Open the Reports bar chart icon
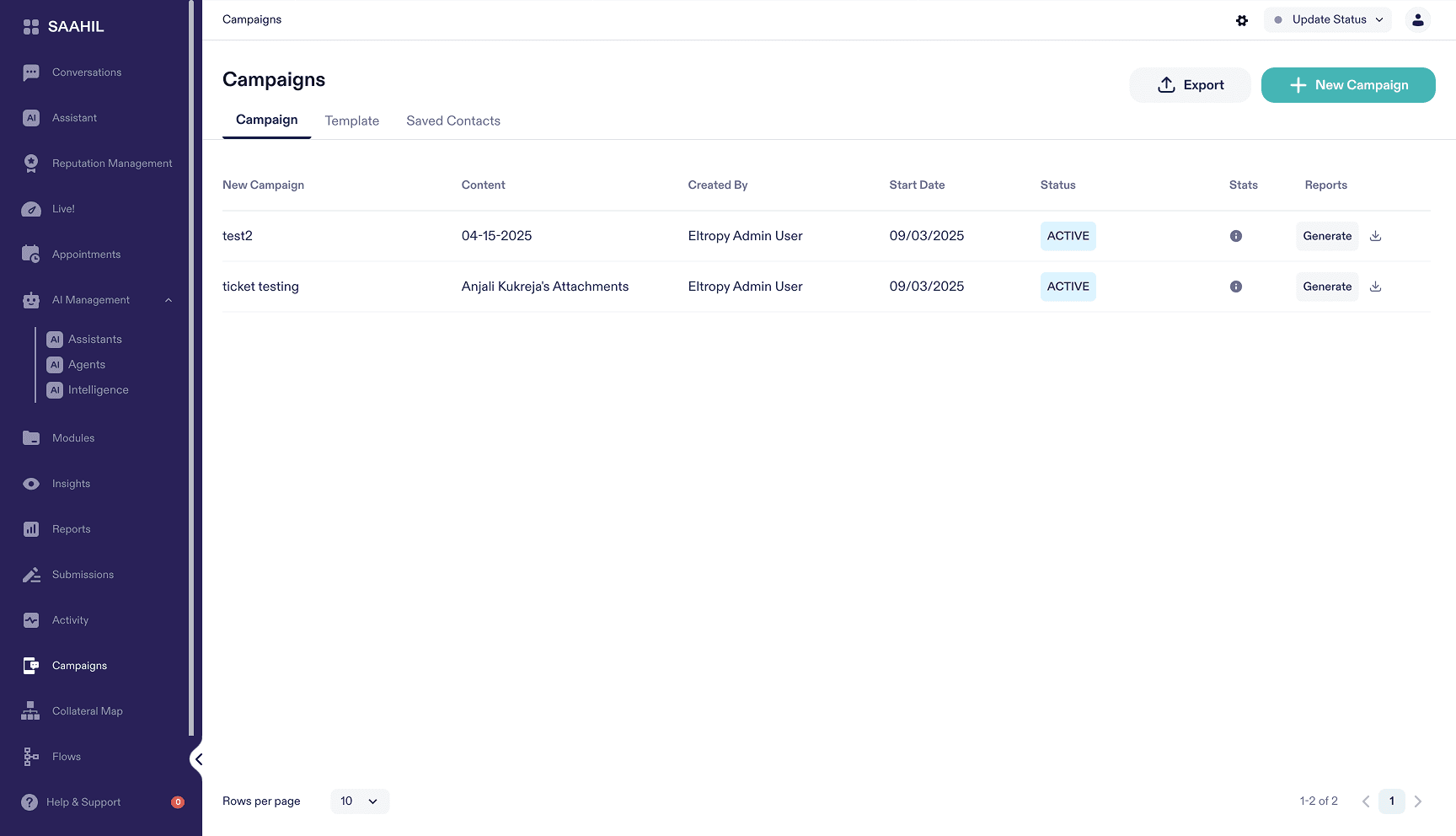Viewport: 1456px width, 836px height. pyautogui.click(x=31, y=529)
